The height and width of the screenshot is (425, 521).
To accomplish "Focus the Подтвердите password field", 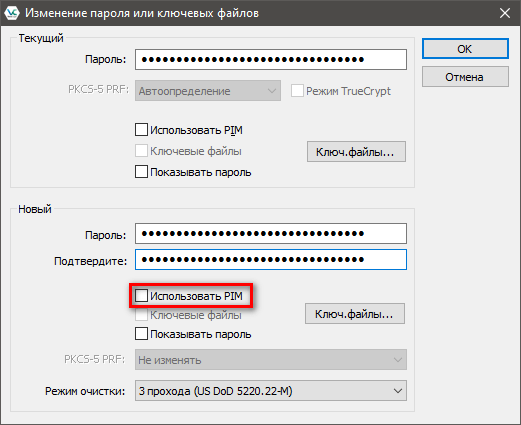I will 271,259.
